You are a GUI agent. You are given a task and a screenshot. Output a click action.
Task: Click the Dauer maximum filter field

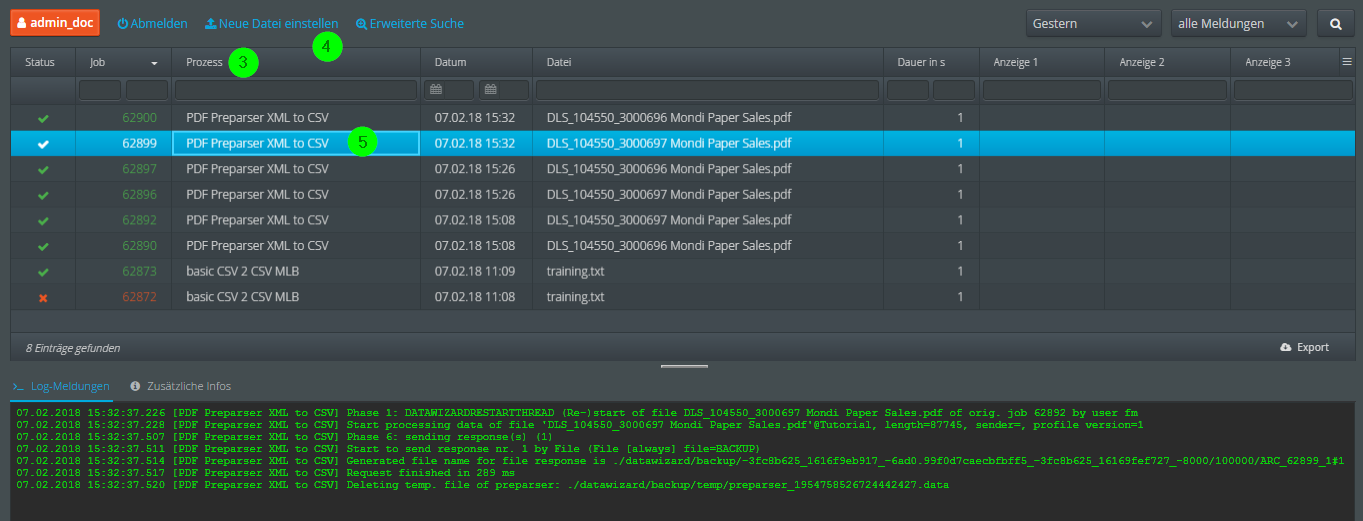click(x=954, y=90)
